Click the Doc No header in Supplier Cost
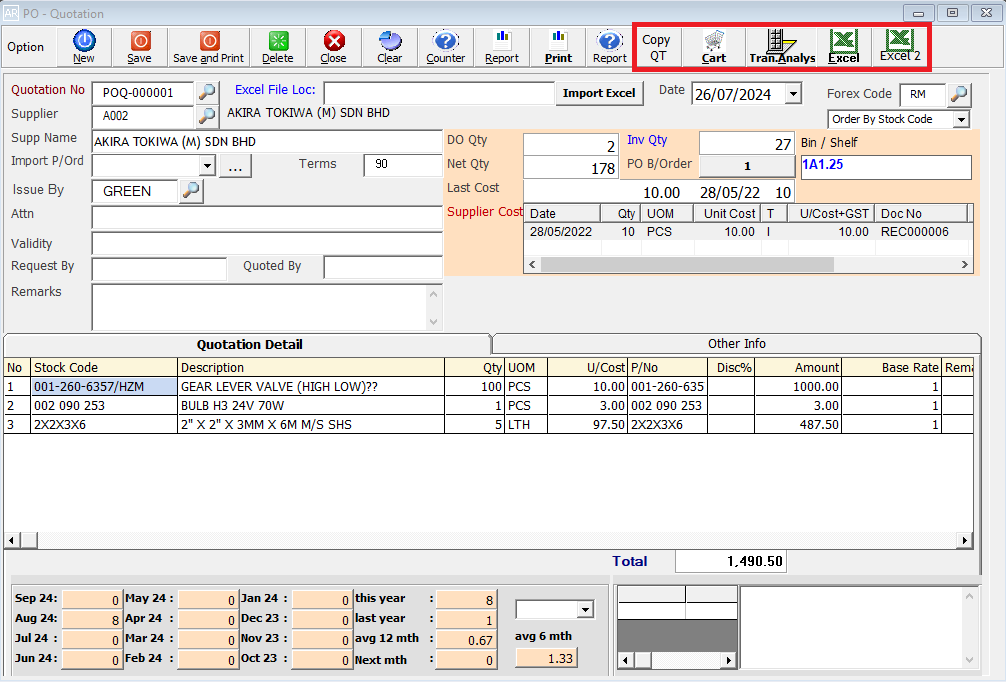This screenshot has height=682, width=1006. click(x=923, y=214)
